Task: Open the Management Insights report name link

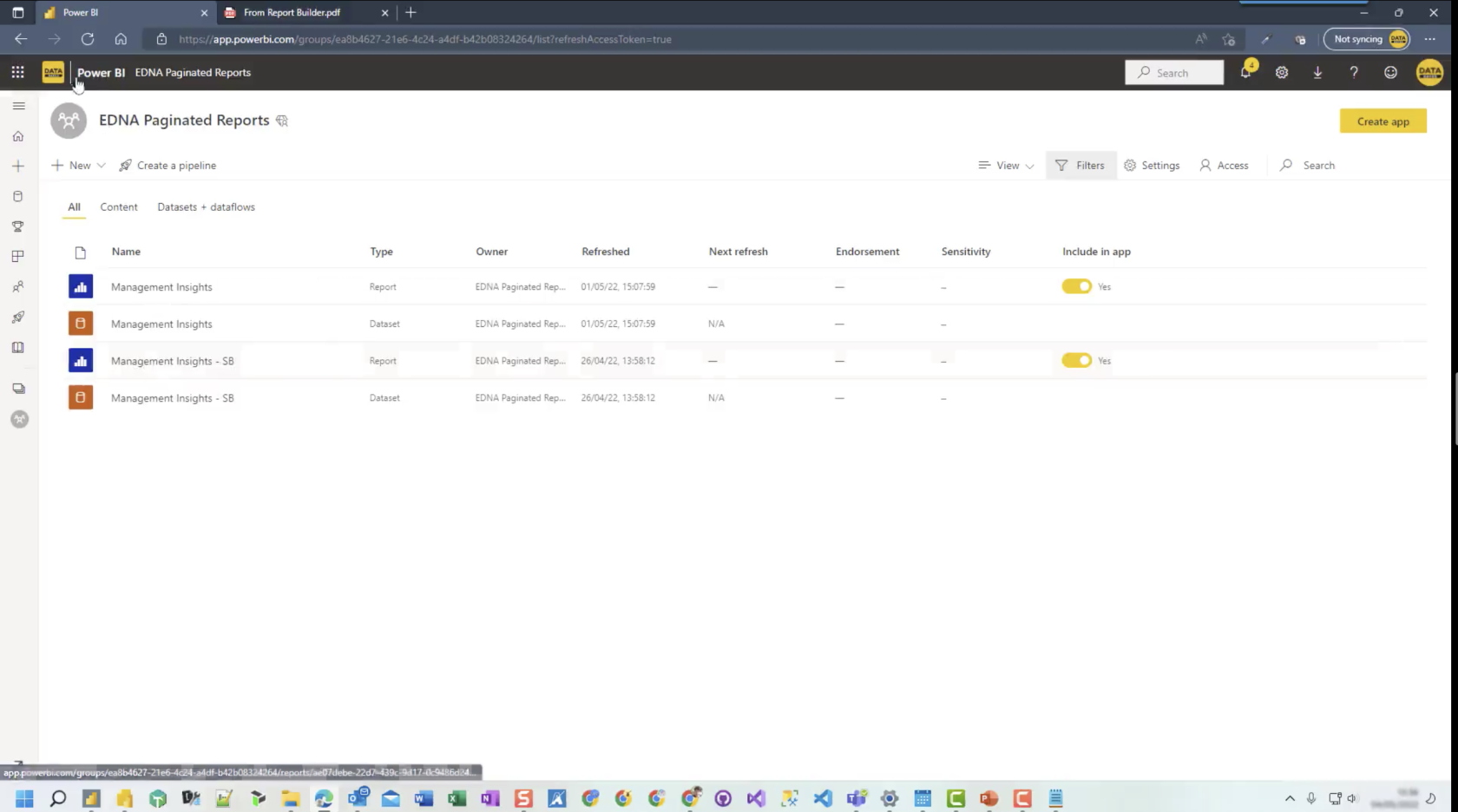Action: pos(161,287)
